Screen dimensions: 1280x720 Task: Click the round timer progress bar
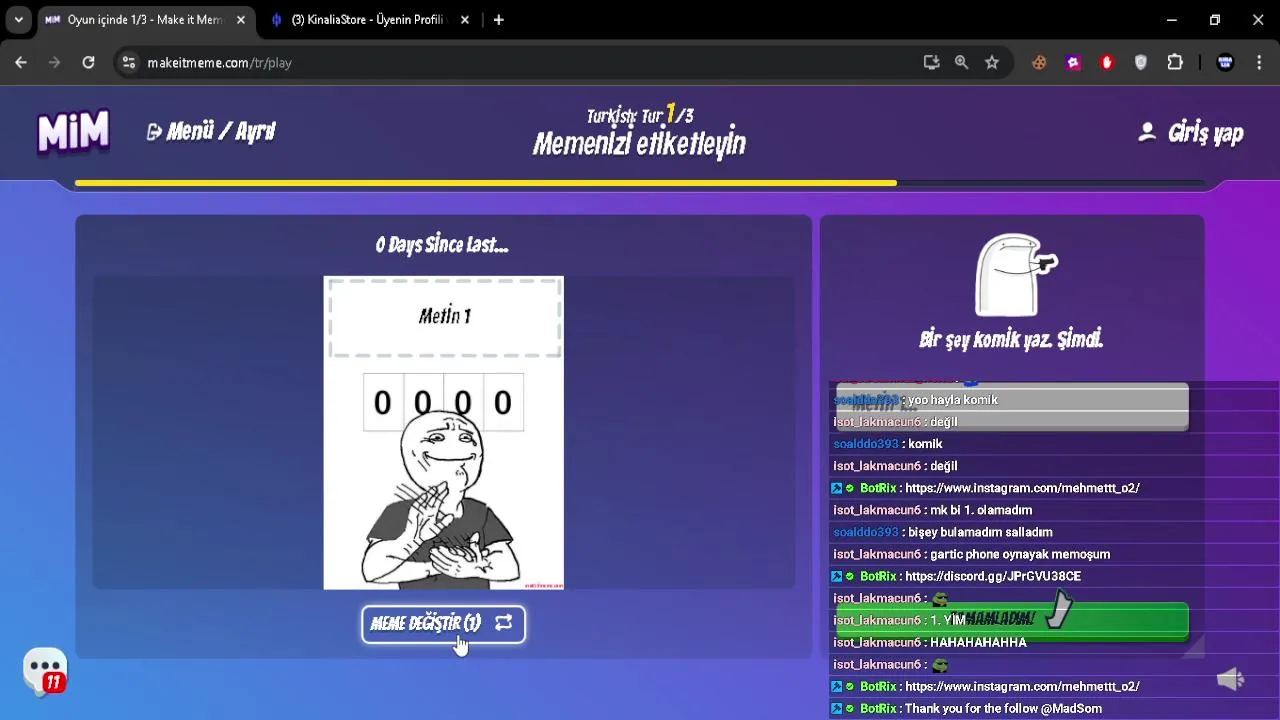(x=640, y=183)
